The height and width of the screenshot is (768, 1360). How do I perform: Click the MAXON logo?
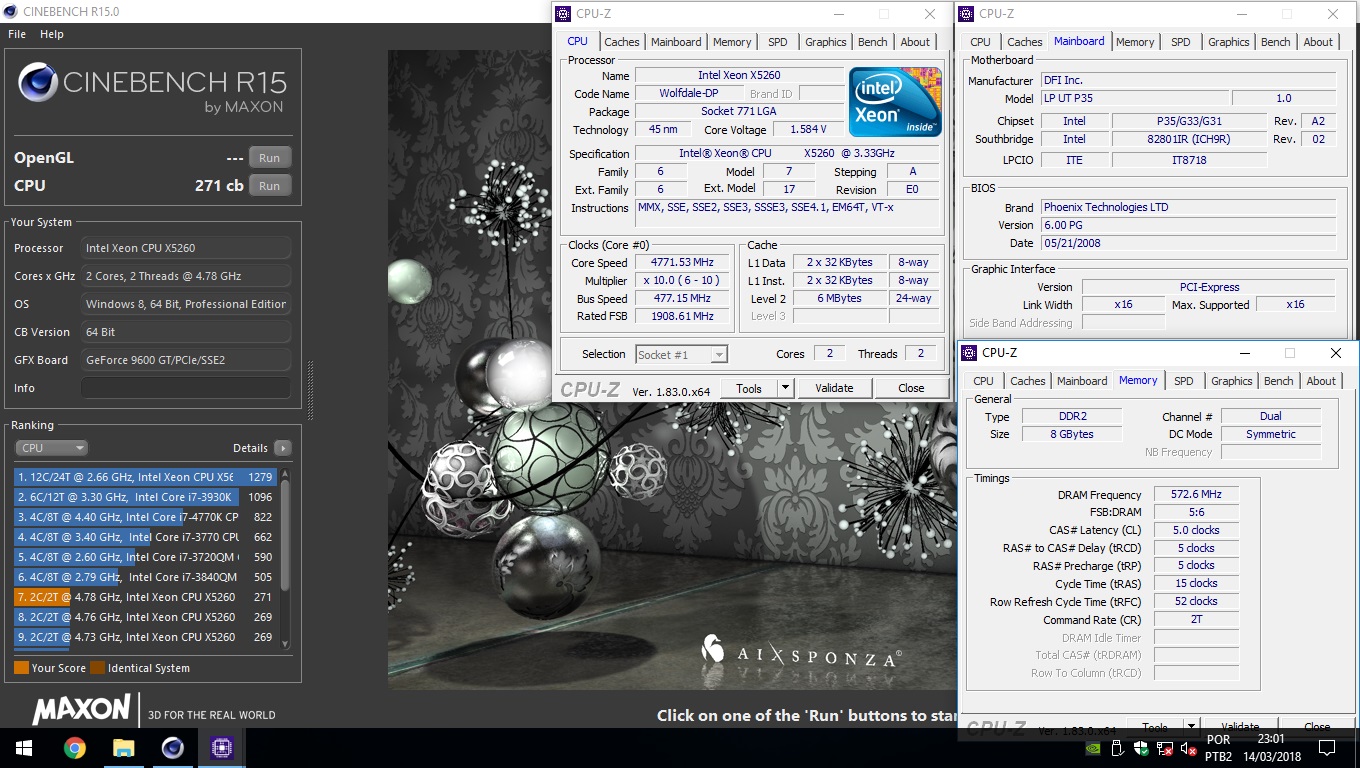click(x=83, y=710)
